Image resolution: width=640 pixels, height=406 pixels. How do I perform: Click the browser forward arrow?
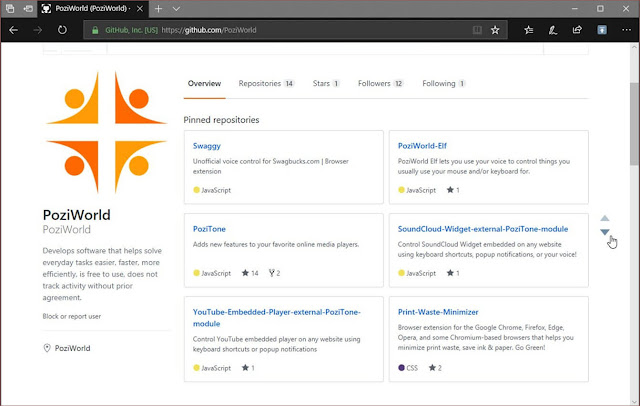pos(38,30)
